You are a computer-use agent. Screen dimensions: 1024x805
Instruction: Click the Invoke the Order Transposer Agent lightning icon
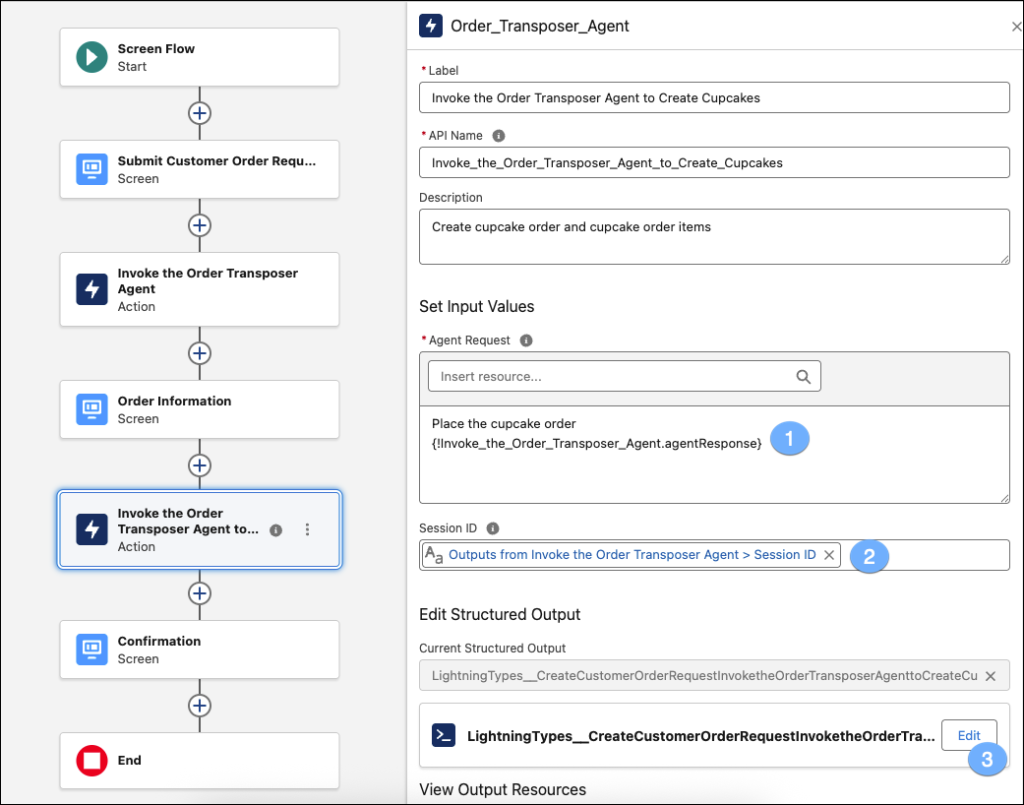(x=92, y=290)
